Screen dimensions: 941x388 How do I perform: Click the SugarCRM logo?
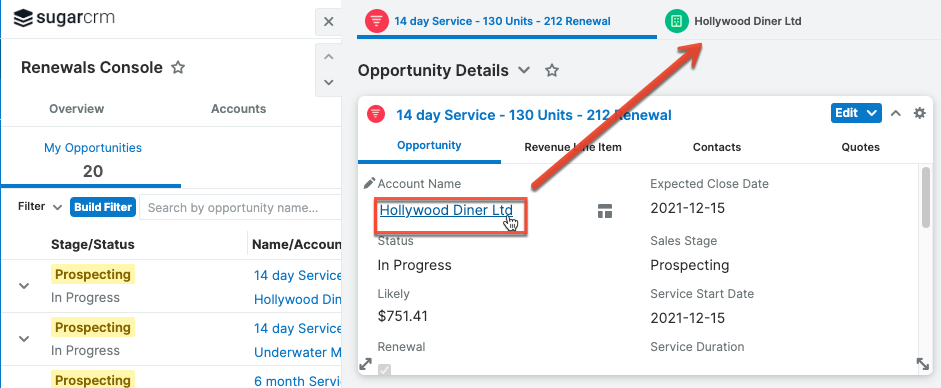click(x=64, y=18)
